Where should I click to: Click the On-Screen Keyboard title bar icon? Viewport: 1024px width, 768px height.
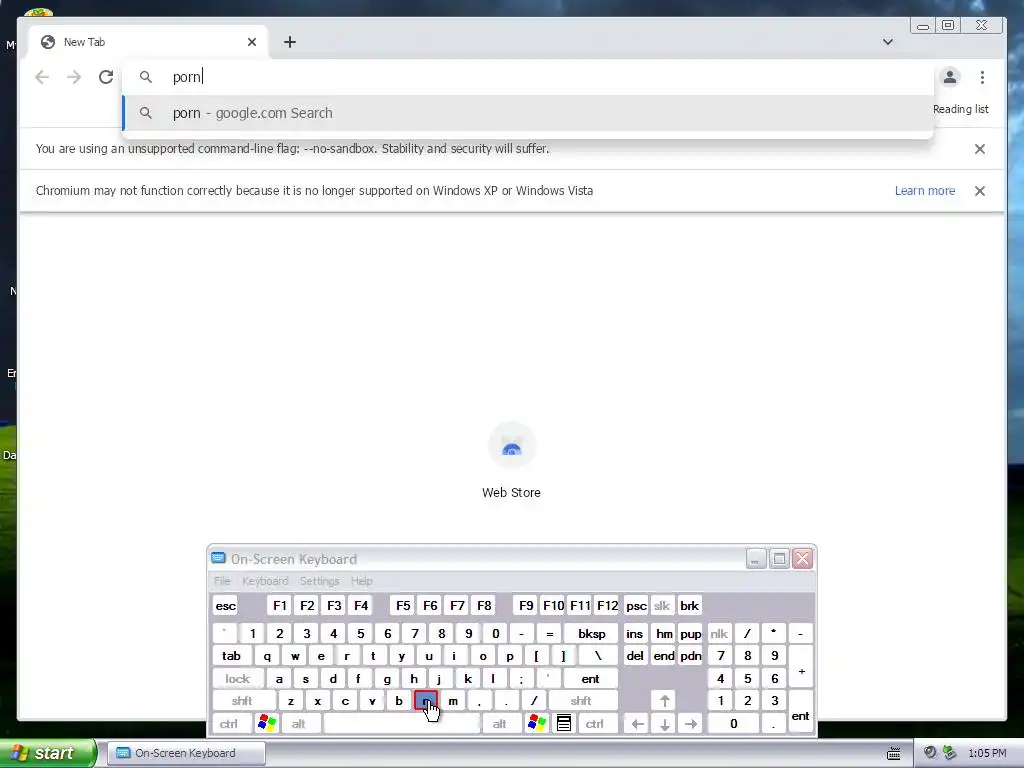219,558
